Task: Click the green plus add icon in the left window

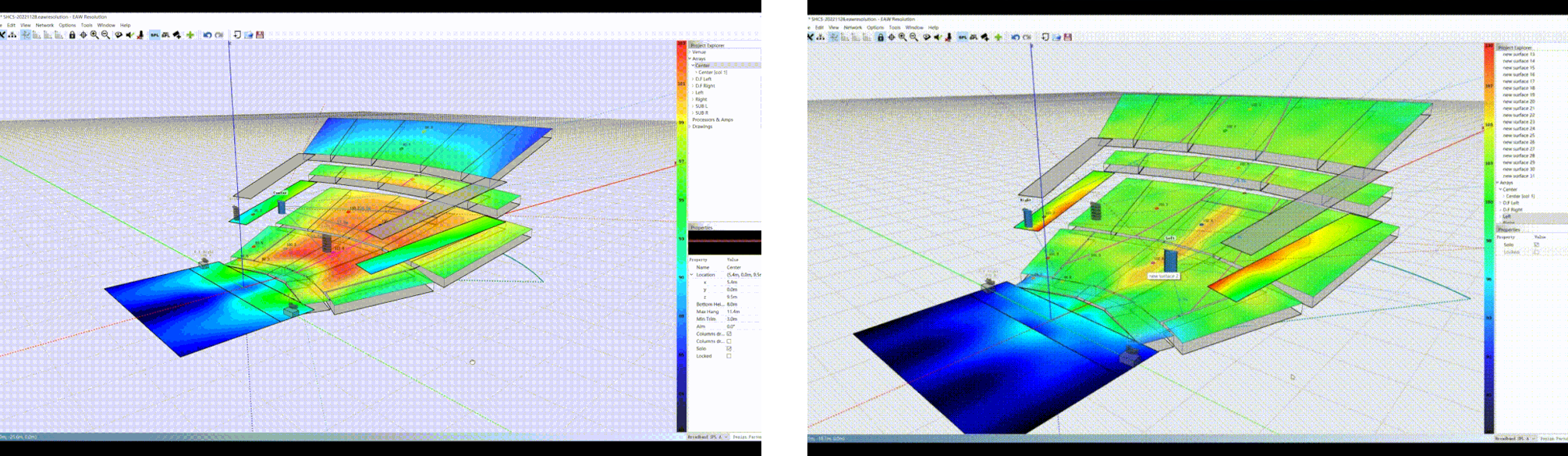Action: pos(190,34)
